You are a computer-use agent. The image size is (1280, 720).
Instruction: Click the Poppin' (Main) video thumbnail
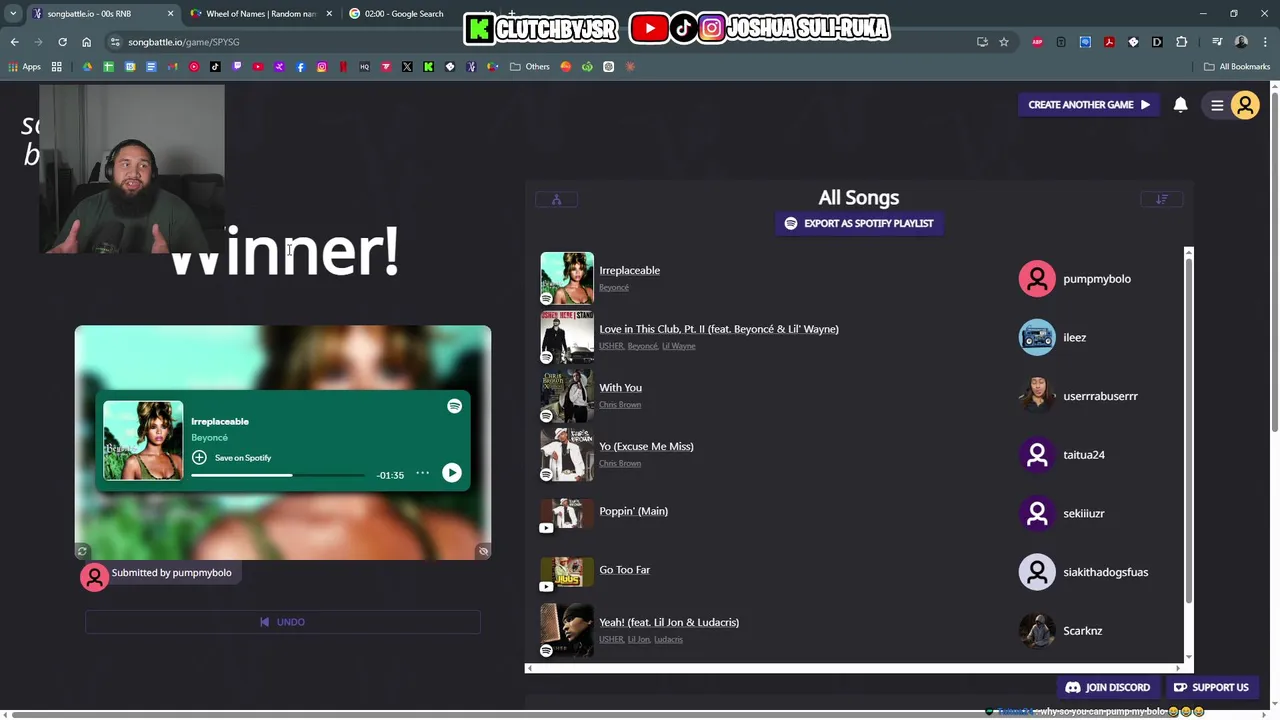567,514
